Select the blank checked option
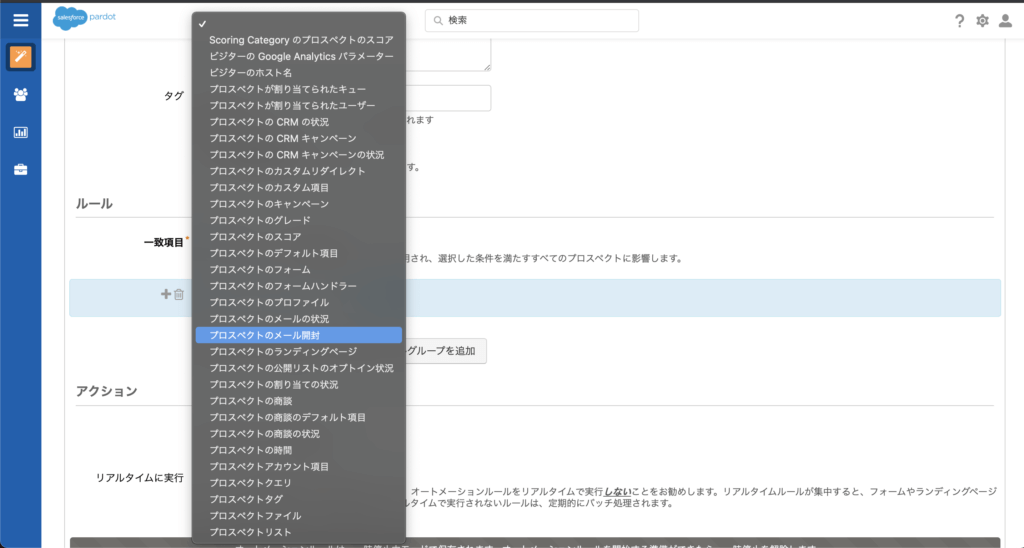 pyautogui.click(x=298, y=24)
